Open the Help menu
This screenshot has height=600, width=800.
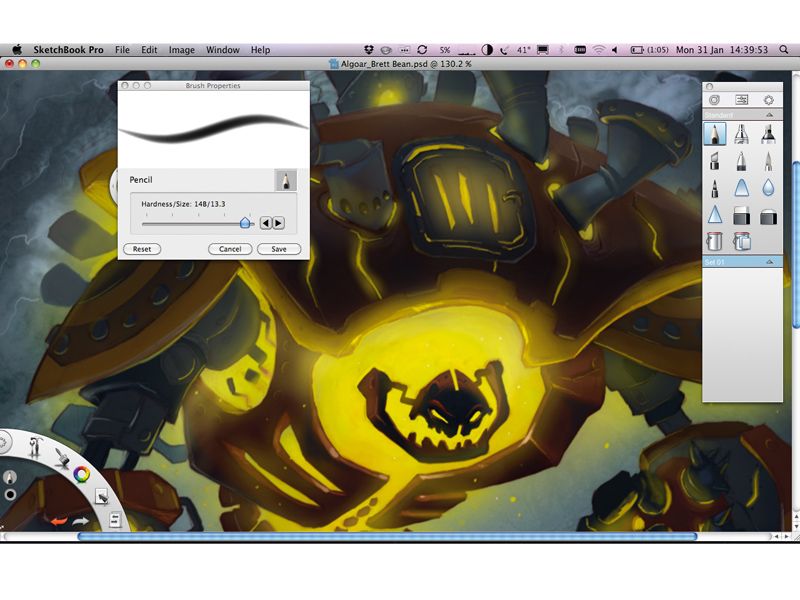[260, 49]
